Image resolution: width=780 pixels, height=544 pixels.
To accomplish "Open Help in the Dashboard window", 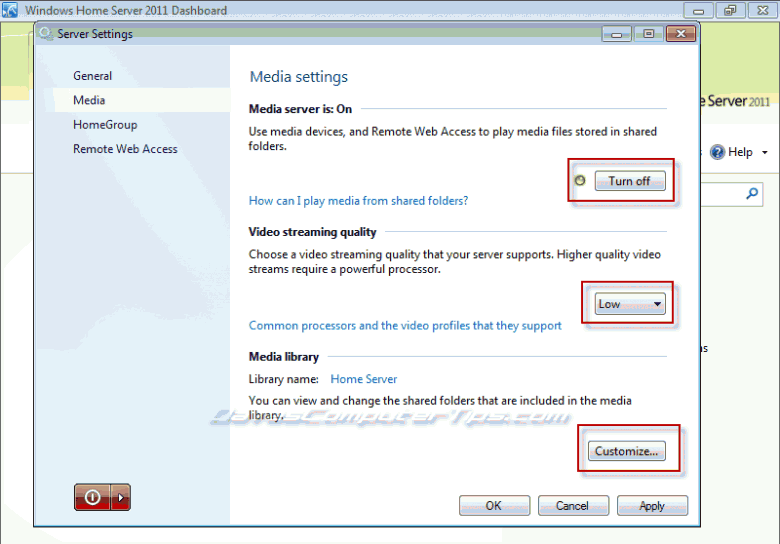I will [732, 152].
